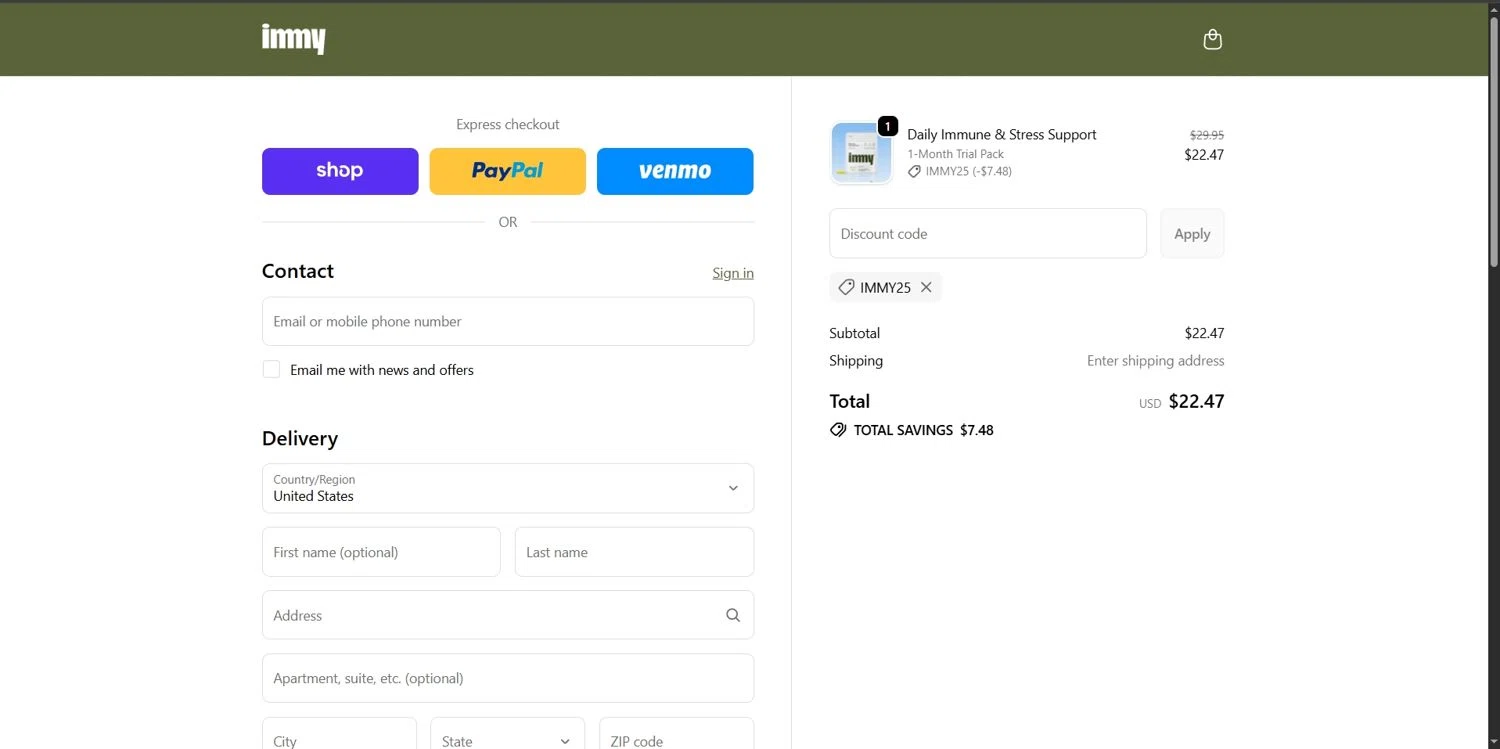Screen dimensions: 1500x749
Task: Pay with Venmo express button
Action: click(675, 171)
